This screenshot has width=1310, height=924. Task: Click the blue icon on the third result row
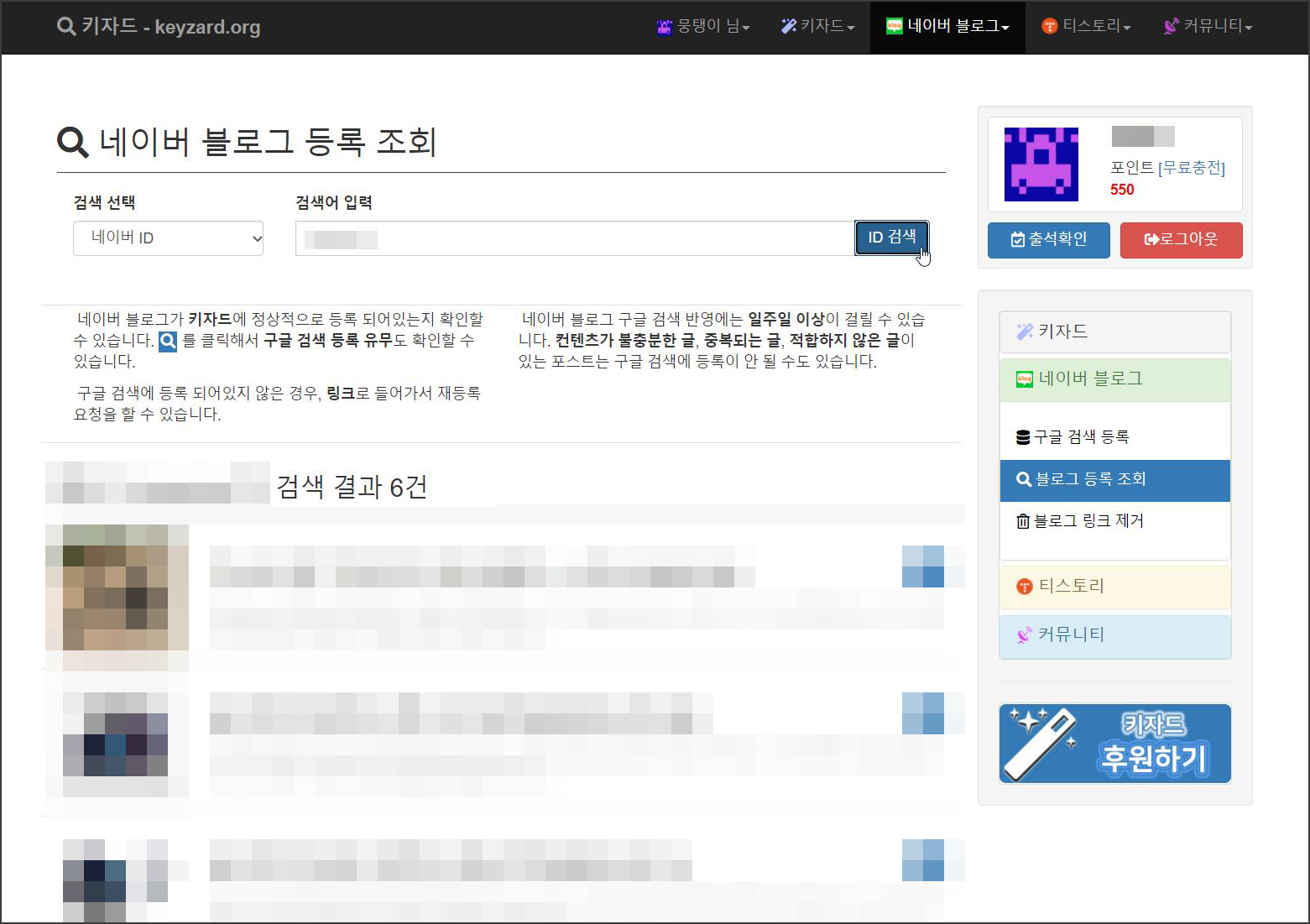(x=923, y=860)
